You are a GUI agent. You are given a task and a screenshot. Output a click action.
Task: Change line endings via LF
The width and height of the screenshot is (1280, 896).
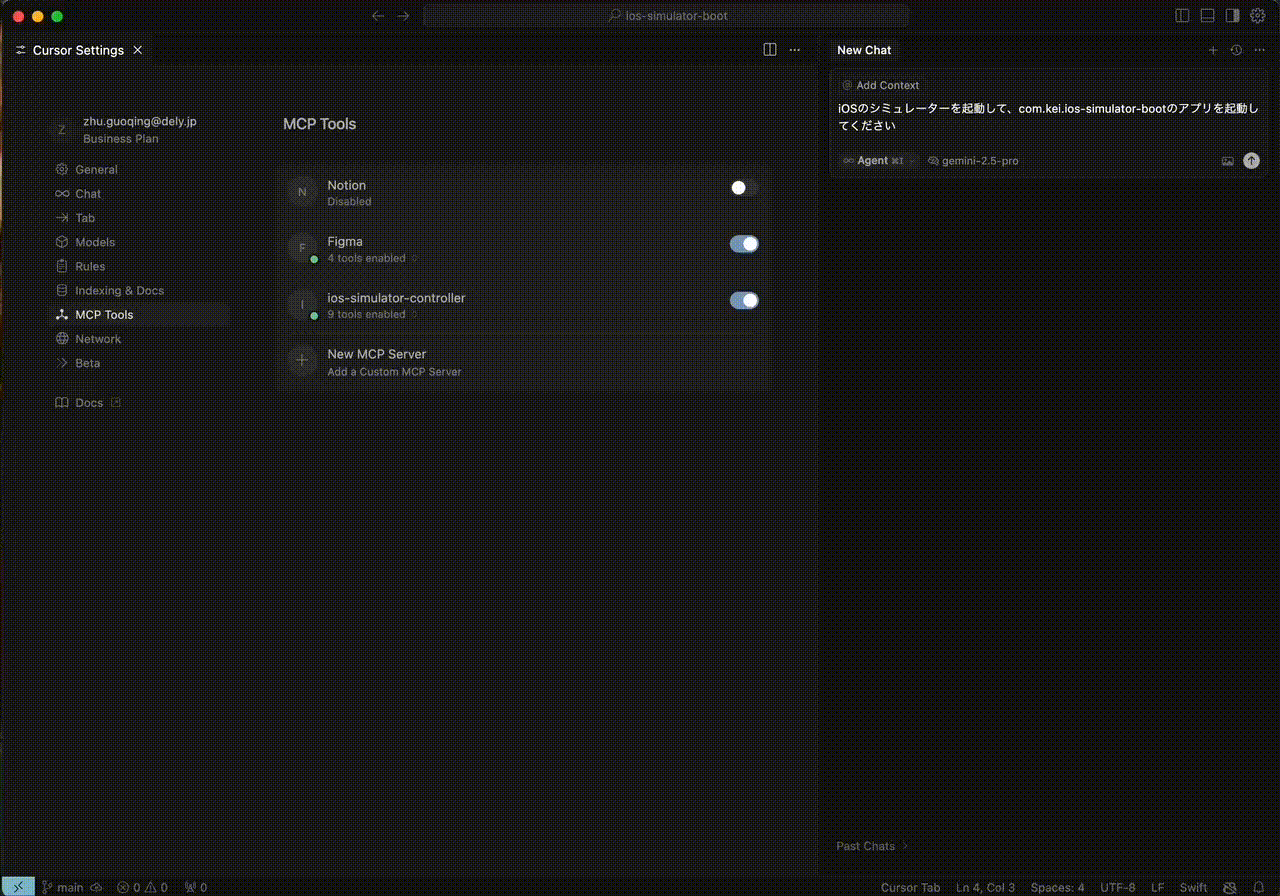point(1157,888)
